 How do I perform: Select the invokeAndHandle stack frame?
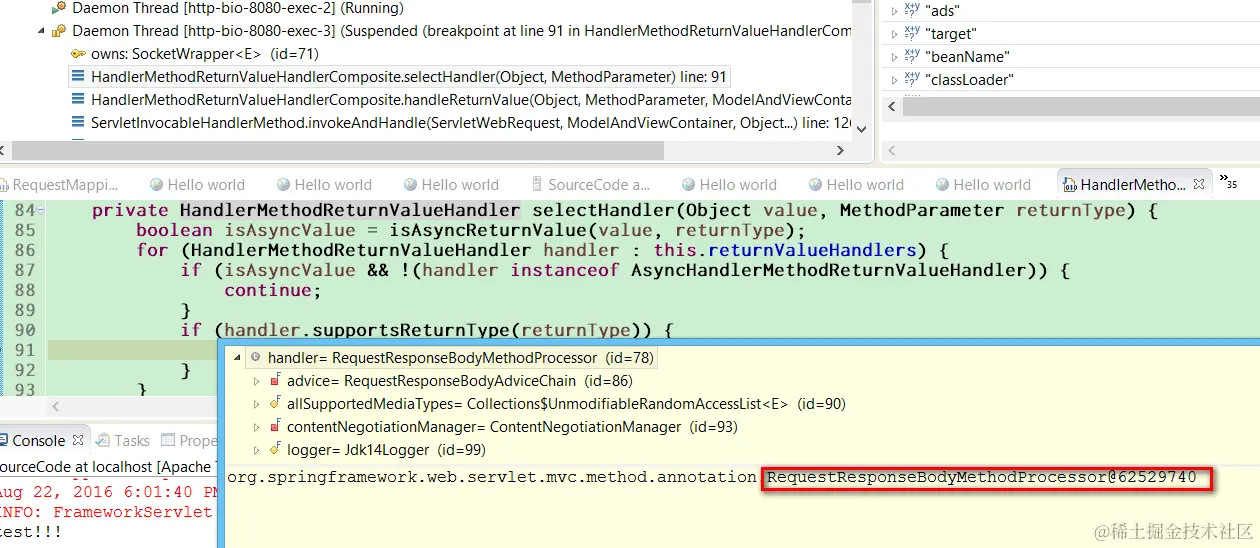(471, 123)
